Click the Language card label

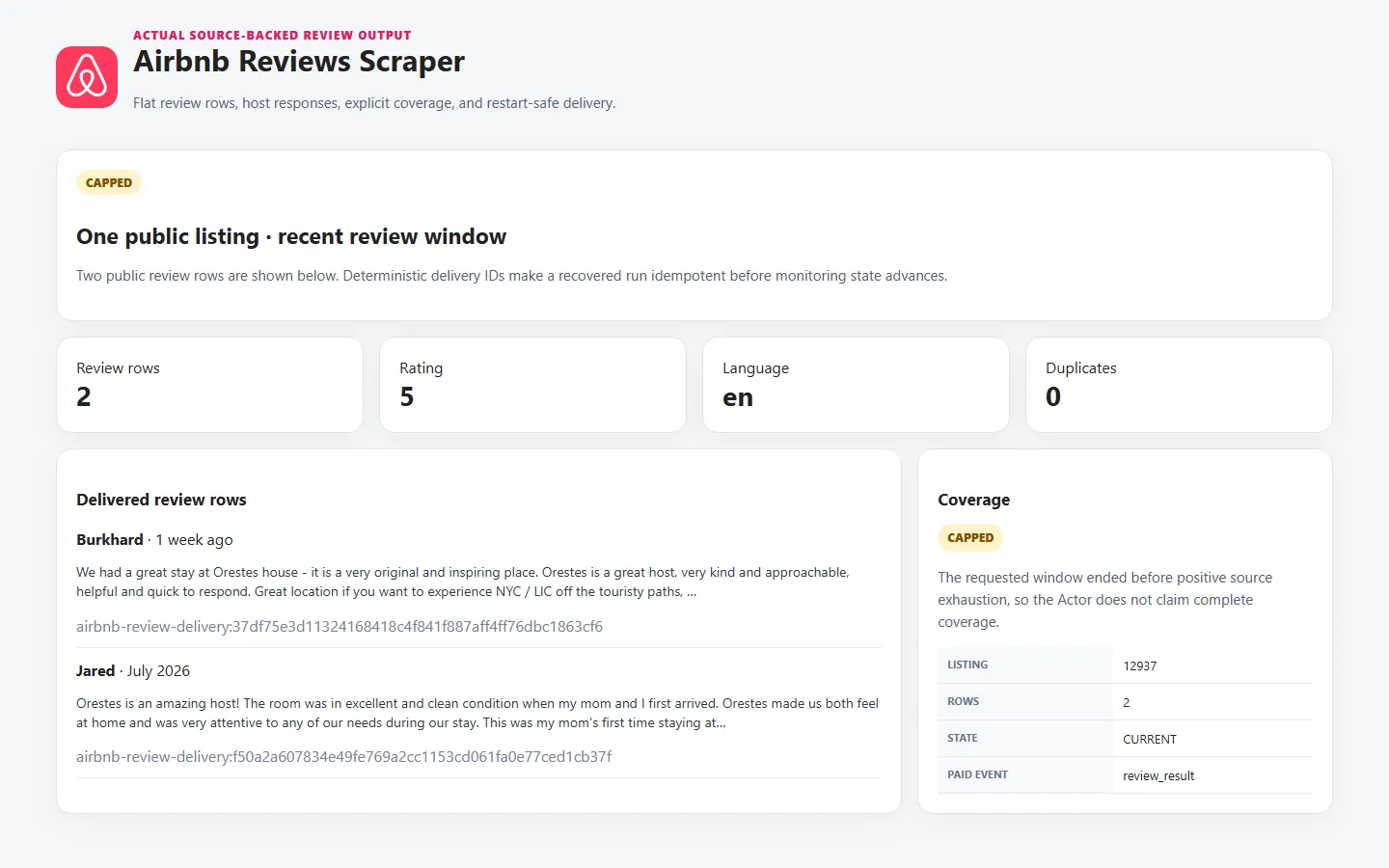pyautogui.click(x=755, y=368)
